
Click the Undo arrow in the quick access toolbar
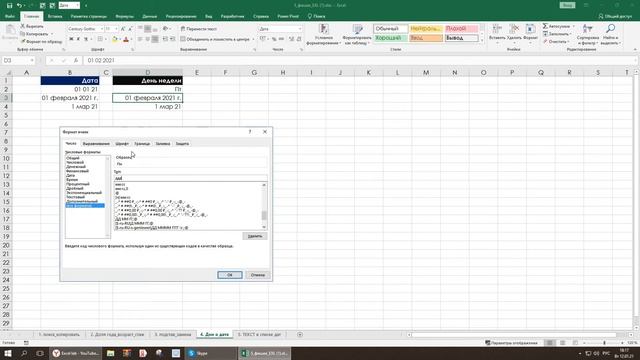[19, 5]
